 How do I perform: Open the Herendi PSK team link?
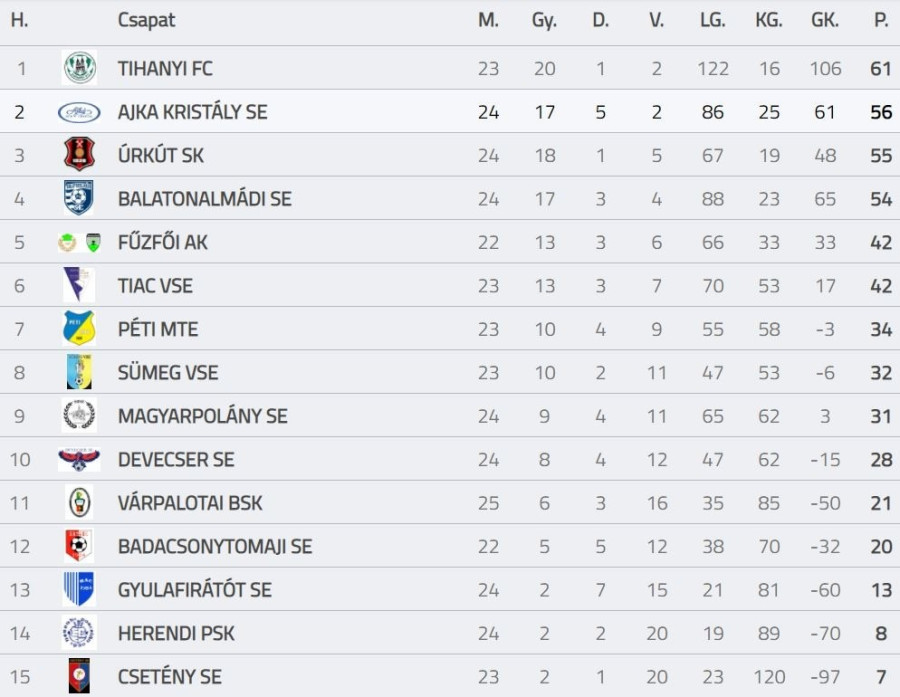(x=176, y=633)
